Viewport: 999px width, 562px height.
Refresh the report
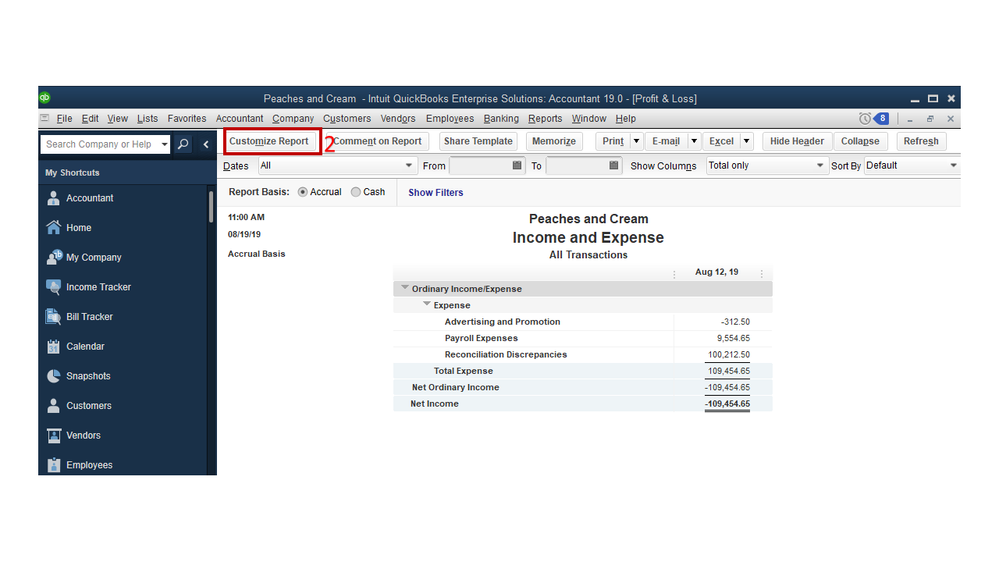[x=921, y=141]
